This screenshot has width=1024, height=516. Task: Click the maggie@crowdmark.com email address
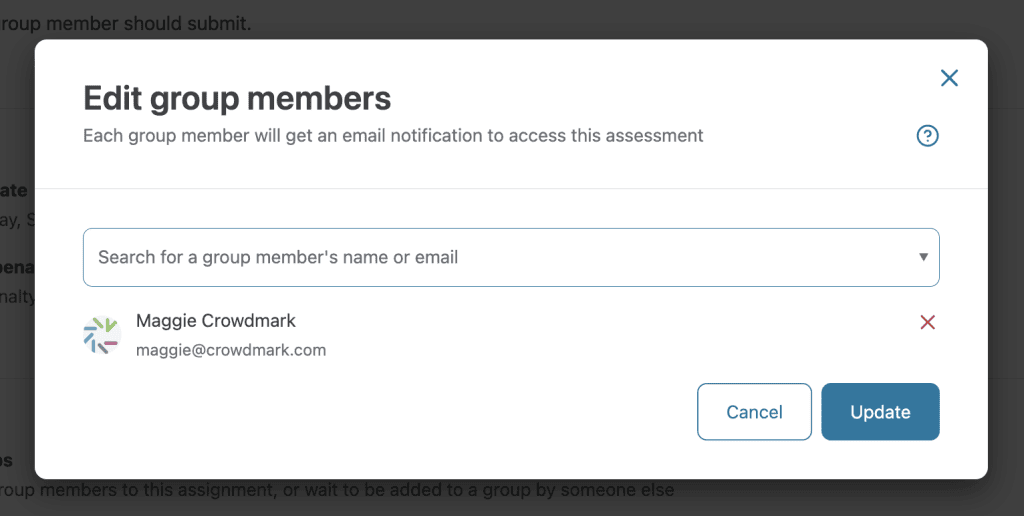231,350
